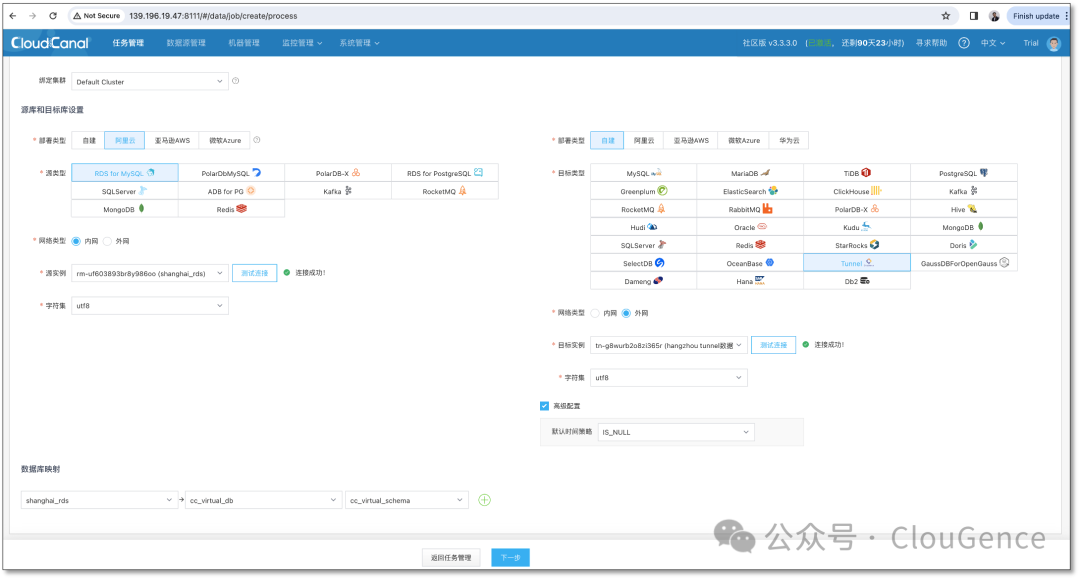Image resolution: width=1080 pixels, height=581 pixels.
Task: Expand 监控管理 menu
Action: [302, 43]
